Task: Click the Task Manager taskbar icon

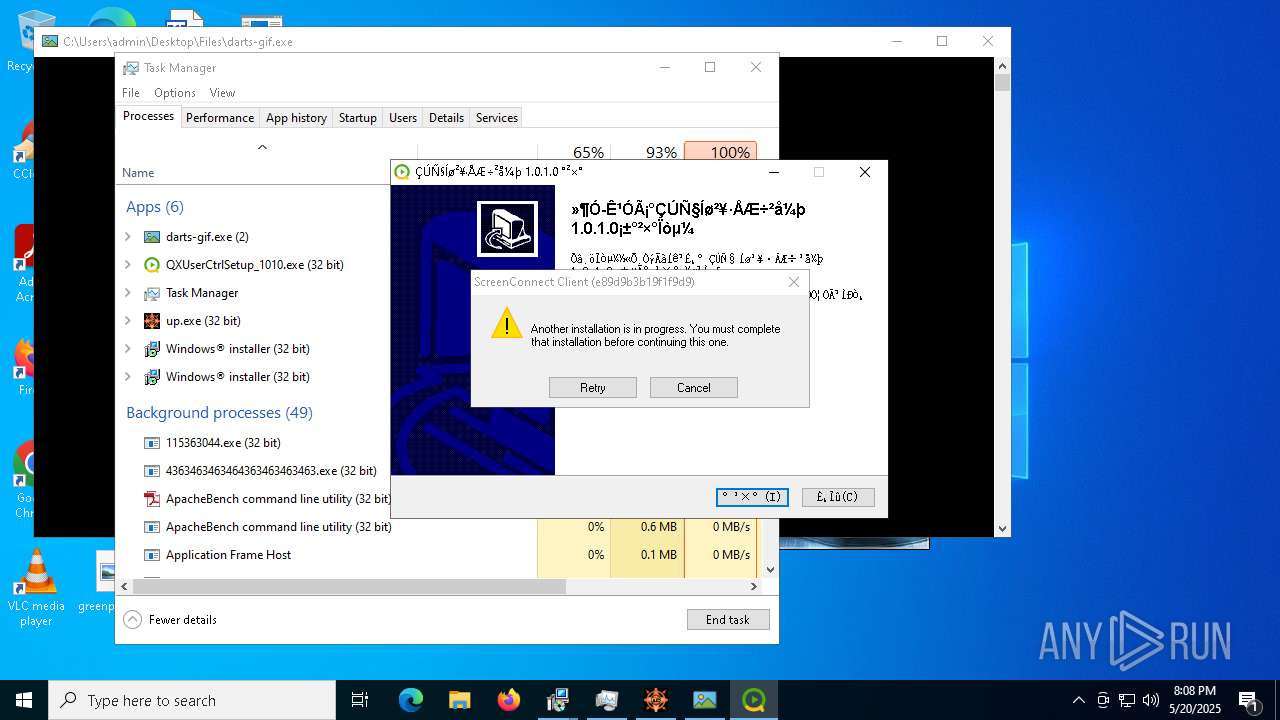Action: (607, 700)
